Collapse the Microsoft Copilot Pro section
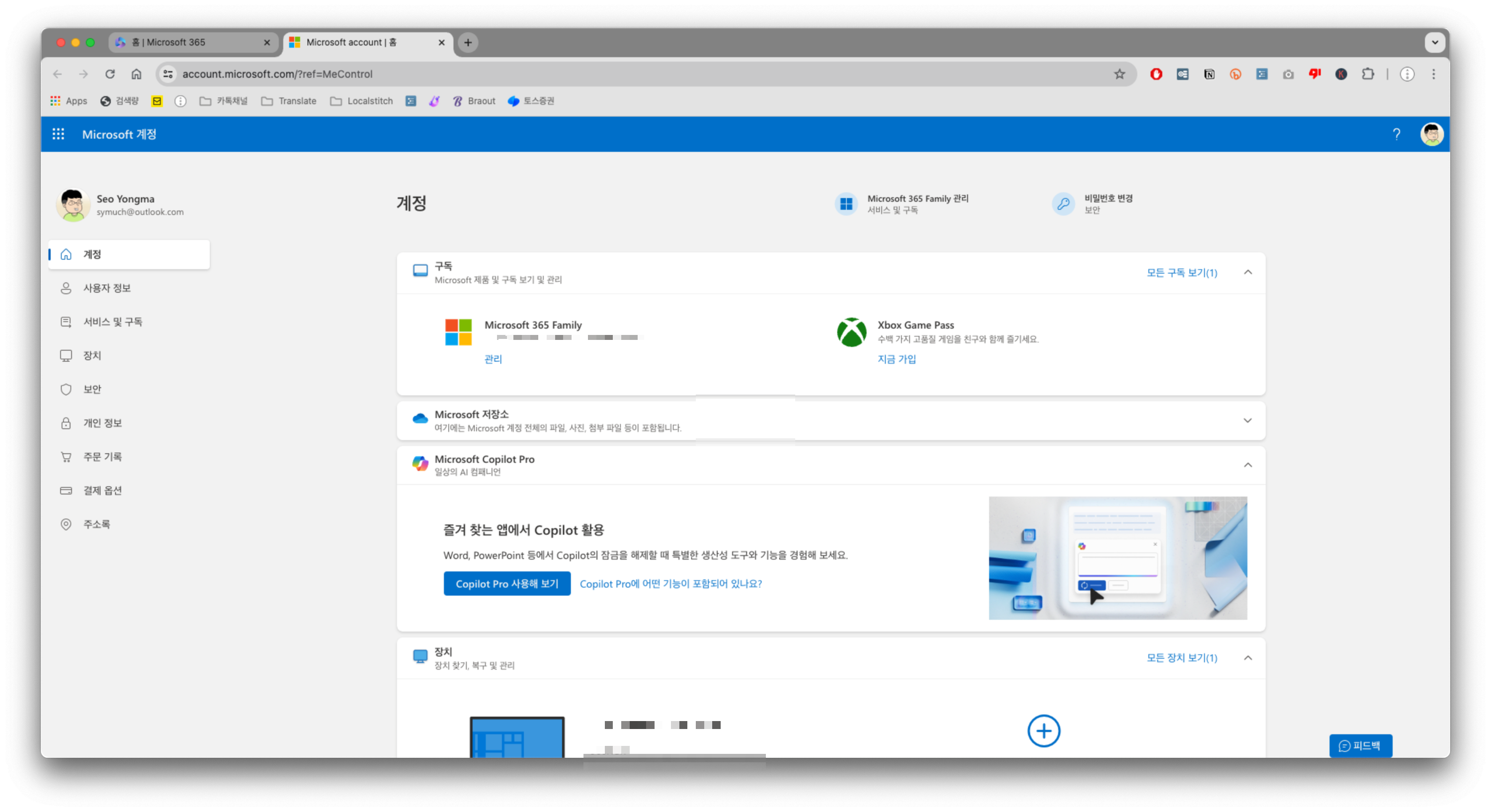This screenshot has height=812, width=1491. (1247, 465)
